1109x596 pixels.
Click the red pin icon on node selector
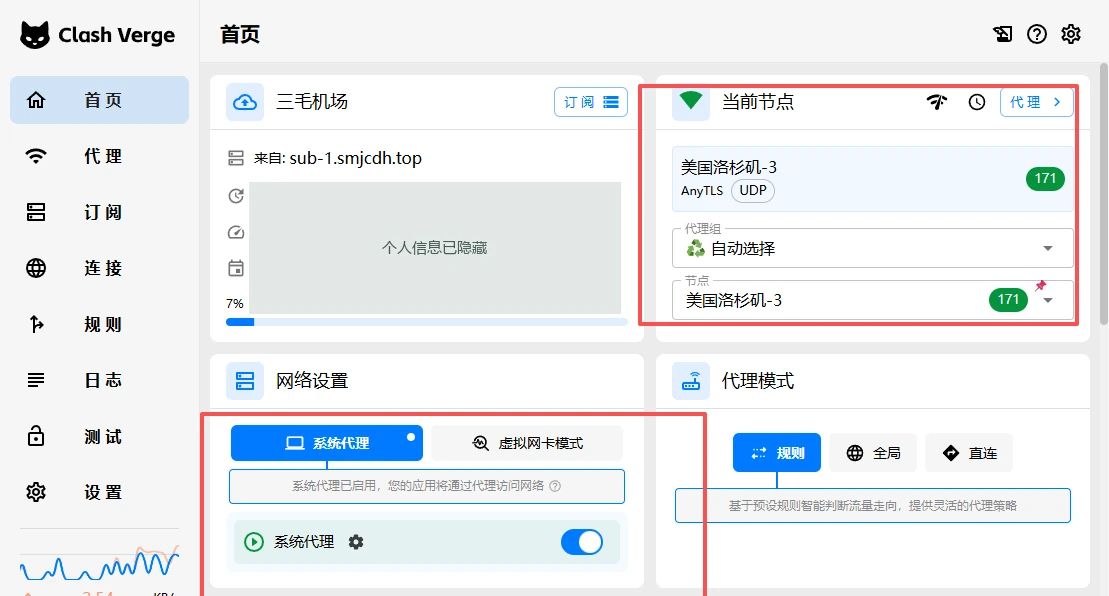tap(1040, 286)
